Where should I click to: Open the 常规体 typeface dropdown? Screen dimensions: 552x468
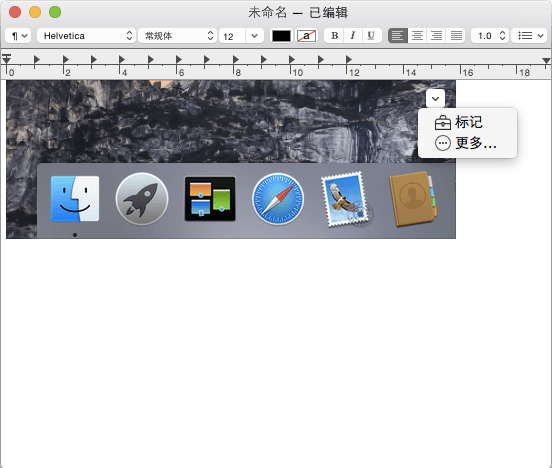pos(177,36)
